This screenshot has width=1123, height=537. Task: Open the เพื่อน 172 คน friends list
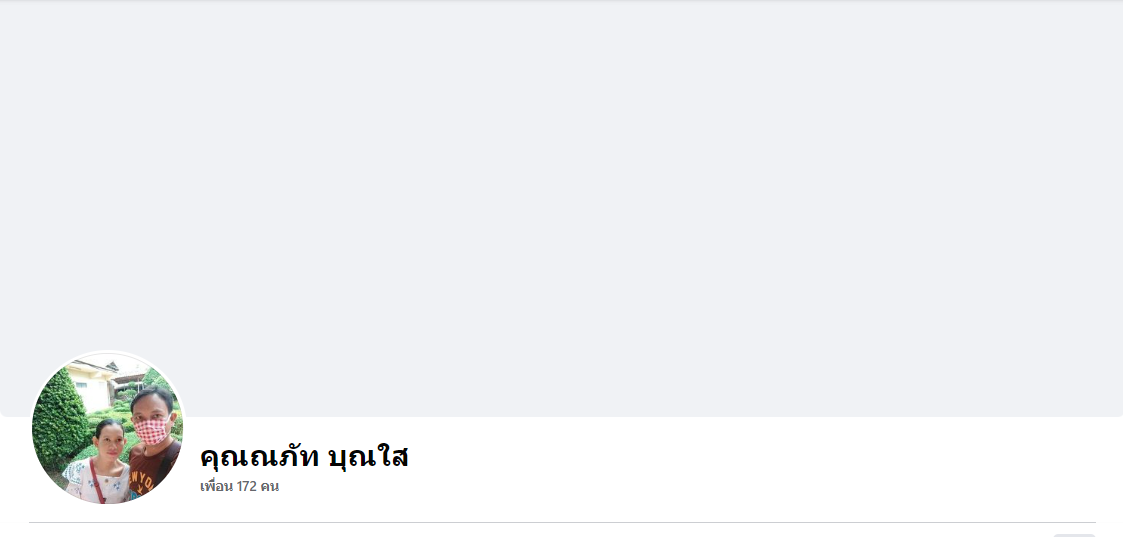click(239, 487)
